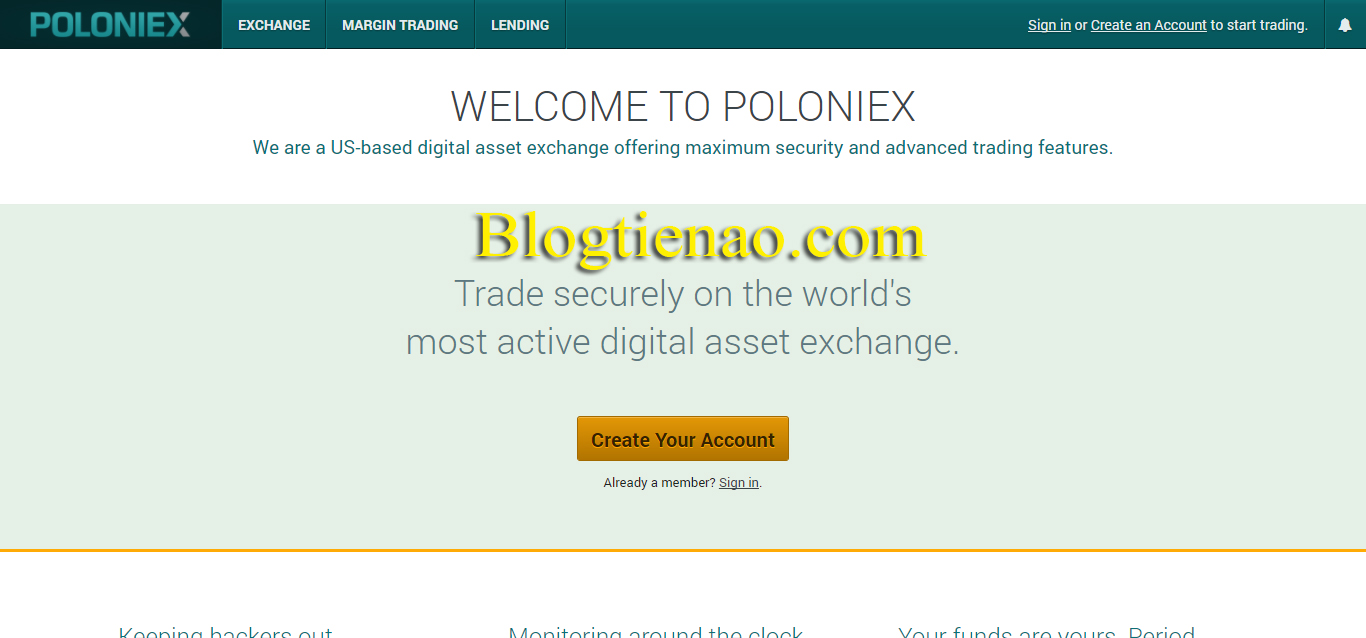Screen dimensions: 1366x638
Task: Click 'most active digital asset exchange.' text
Action: 683,343
